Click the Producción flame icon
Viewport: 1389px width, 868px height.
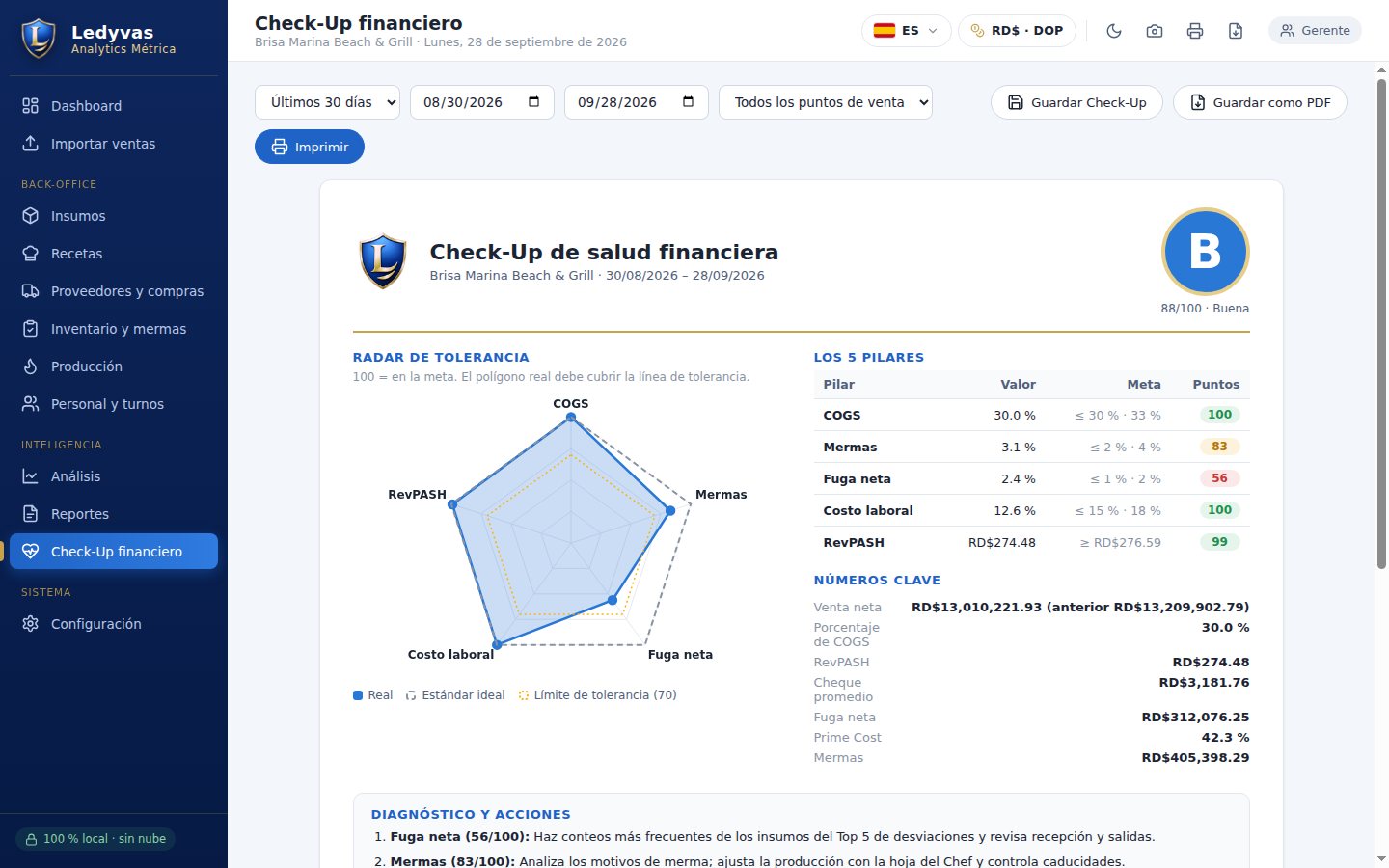pos(31,366)
